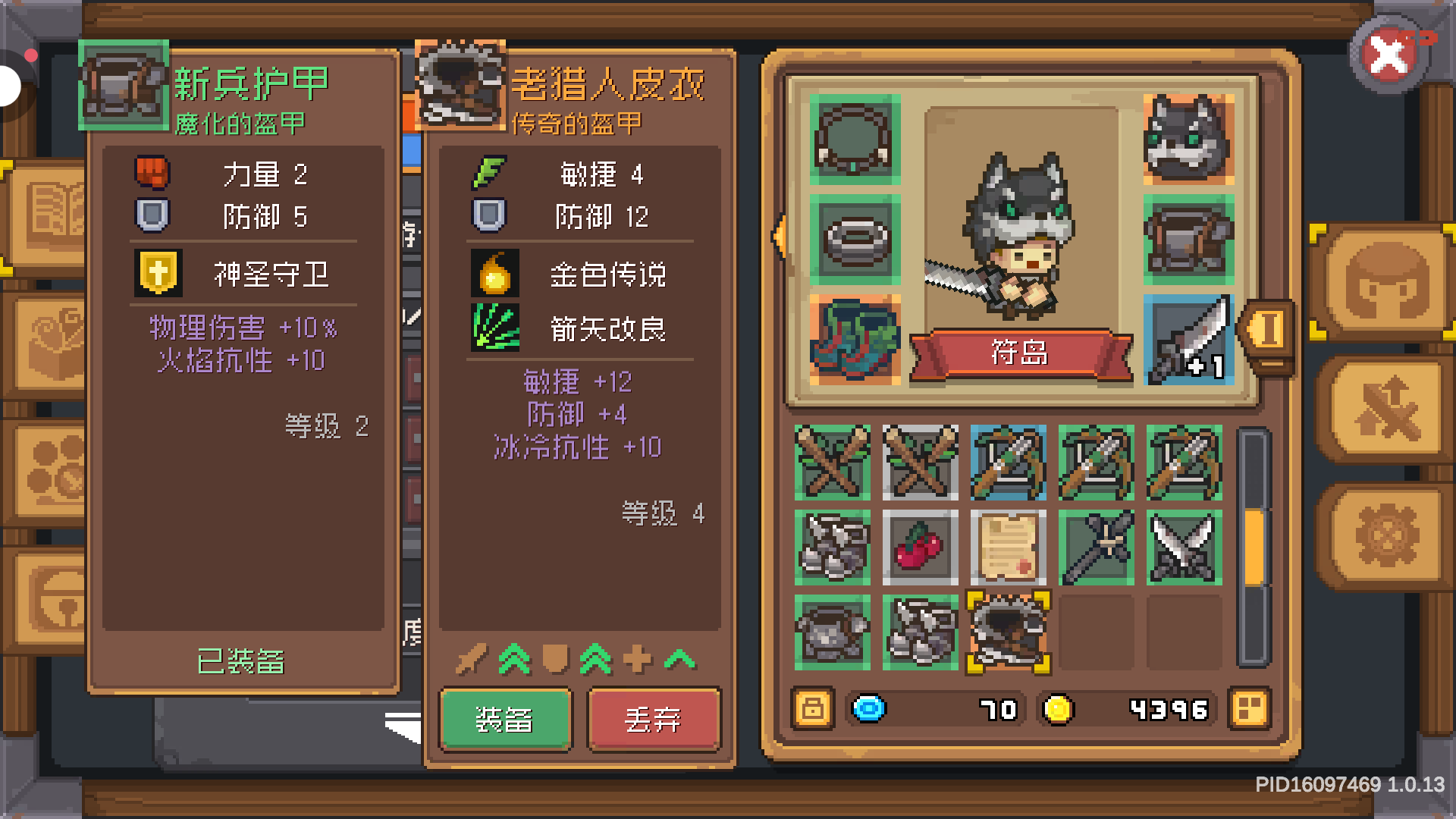This screenshot has height=819, width=1456.
Task: Pick the scroll item in inventory
Action: (x=1008, y=548)
